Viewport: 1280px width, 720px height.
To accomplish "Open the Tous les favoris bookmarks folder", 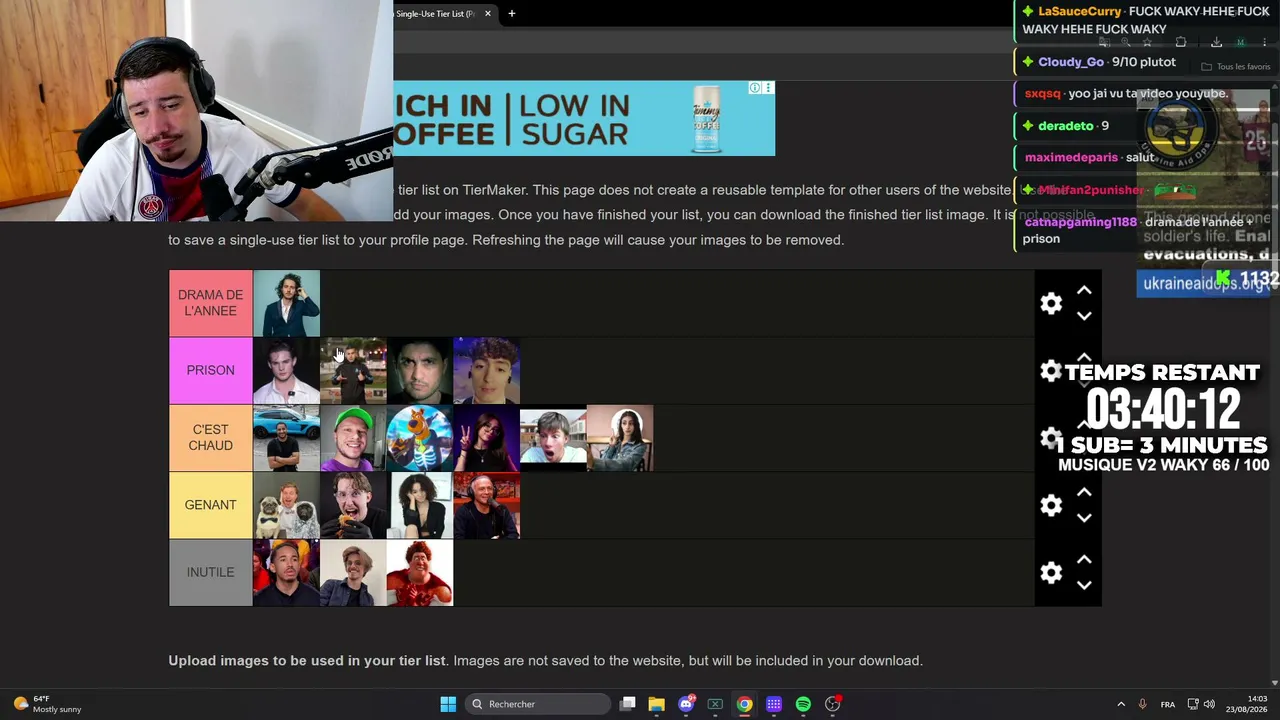I will tap(1236, 67).
